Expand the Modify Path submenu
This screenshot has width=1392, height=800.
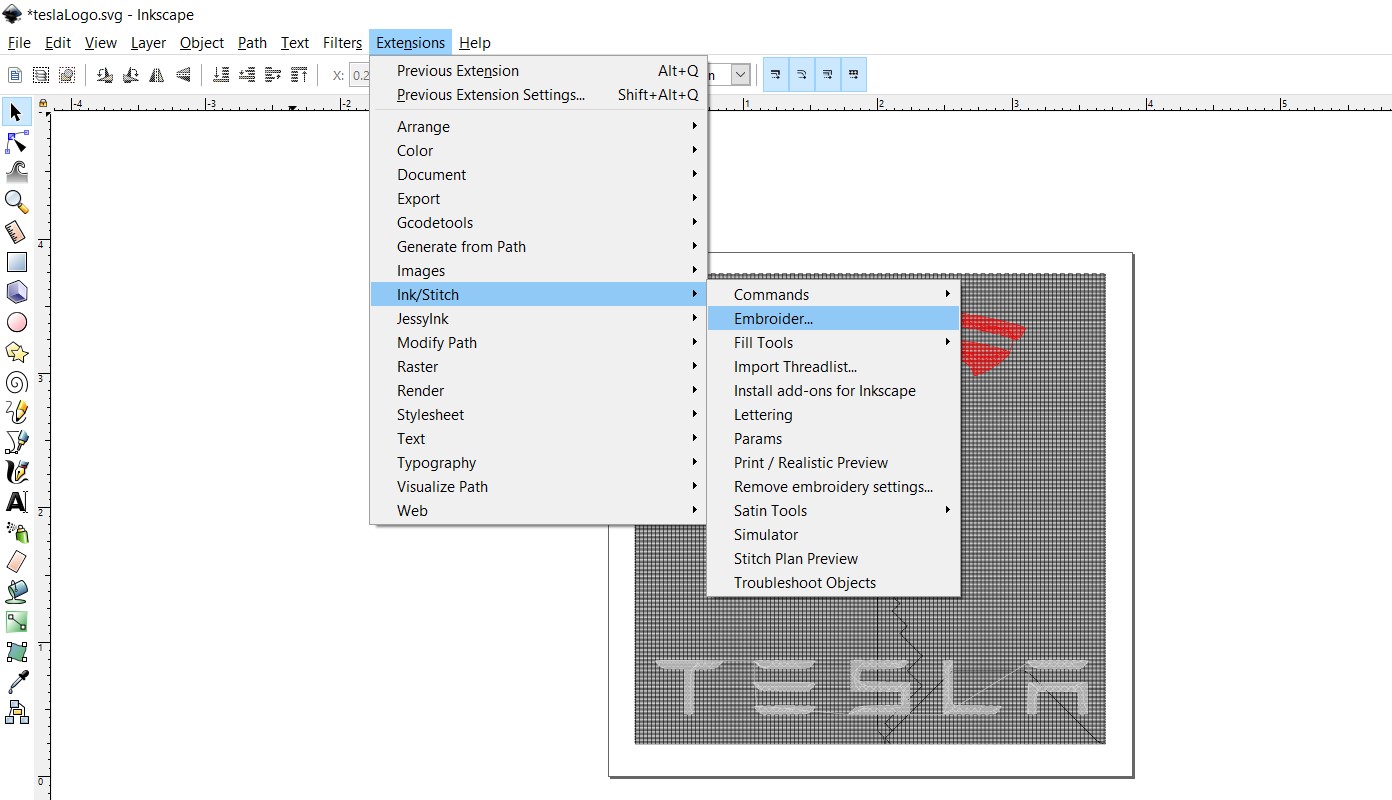pyautogui.click(x=539, y=343)
